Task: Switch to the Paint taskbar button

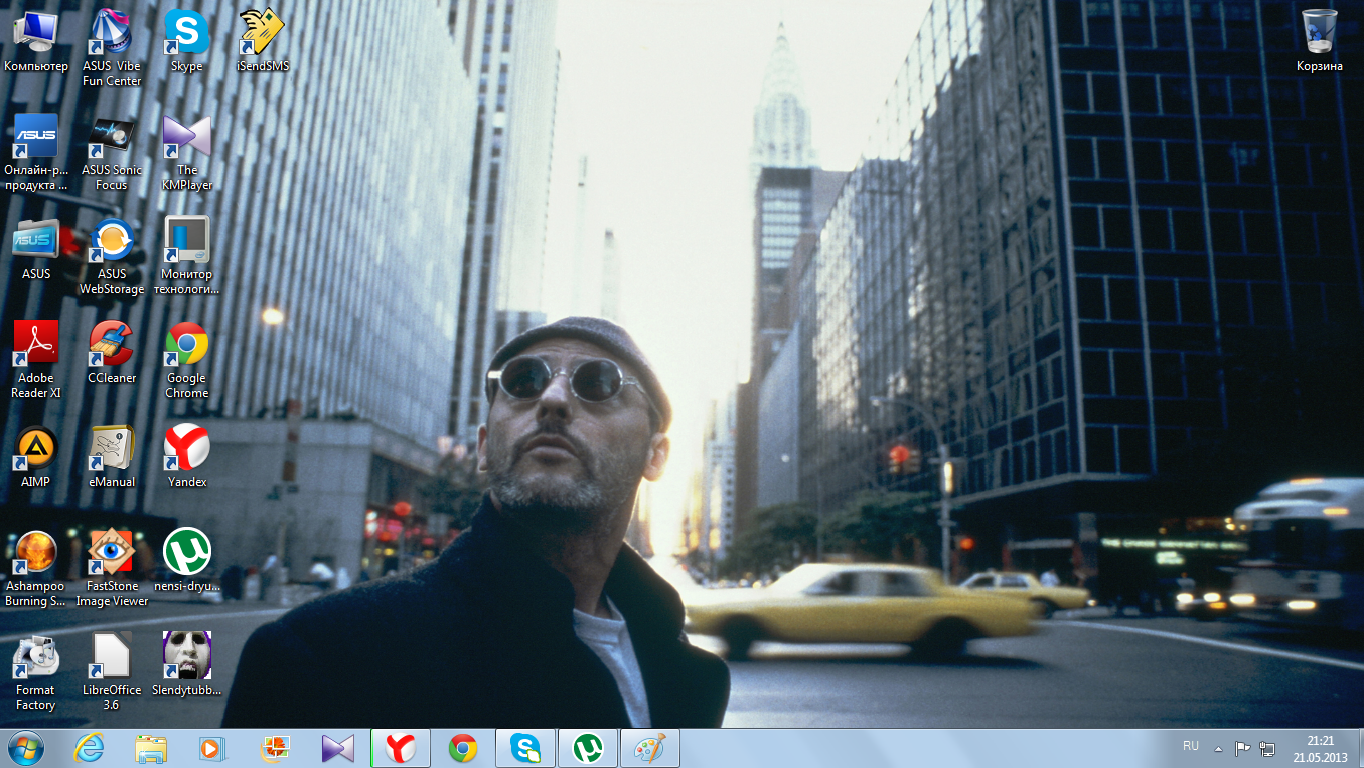Action: pos(650,748)
